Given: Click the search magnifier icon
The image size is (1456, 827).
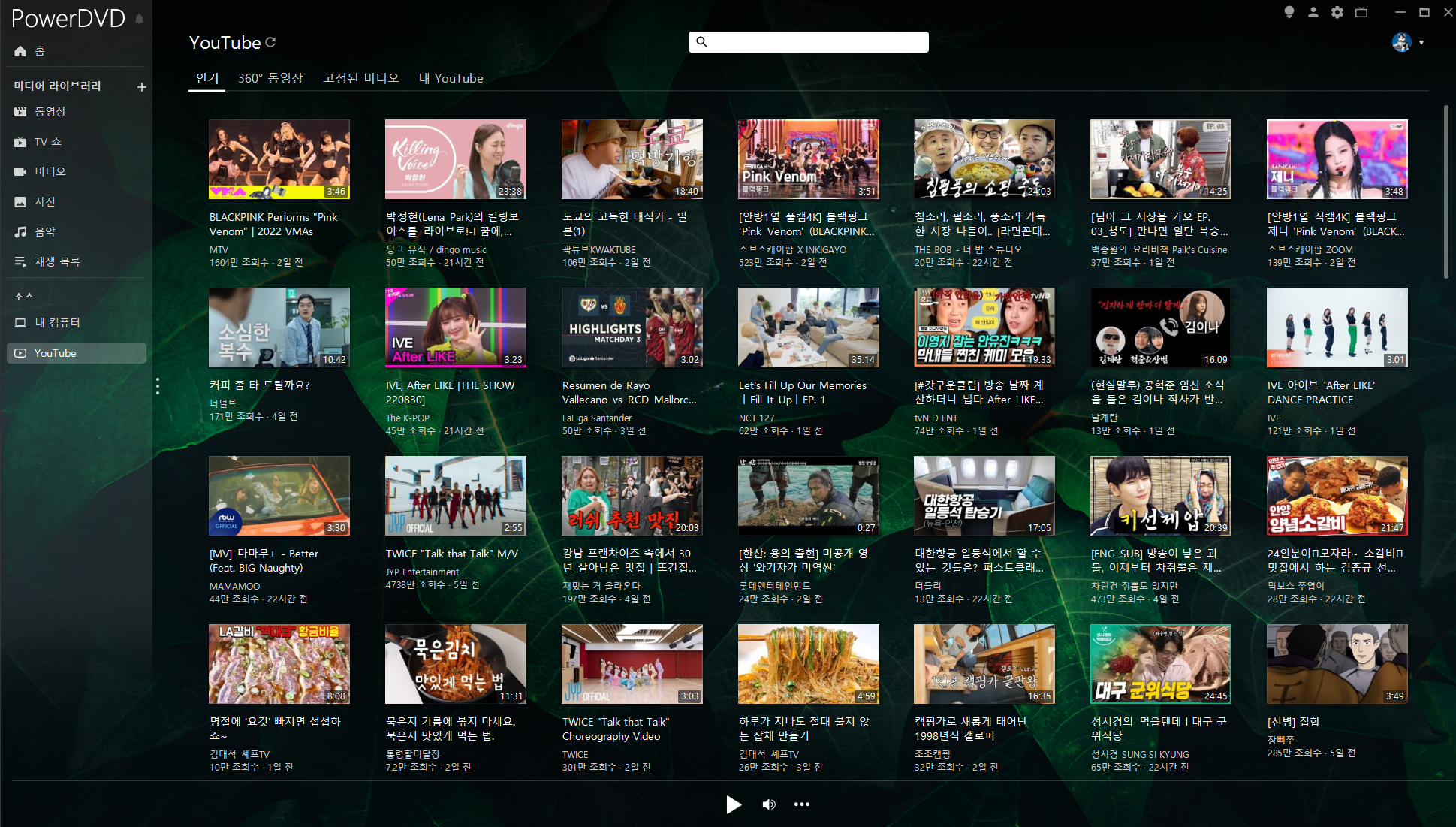Looking at the screenshot, I should [701, 42].
